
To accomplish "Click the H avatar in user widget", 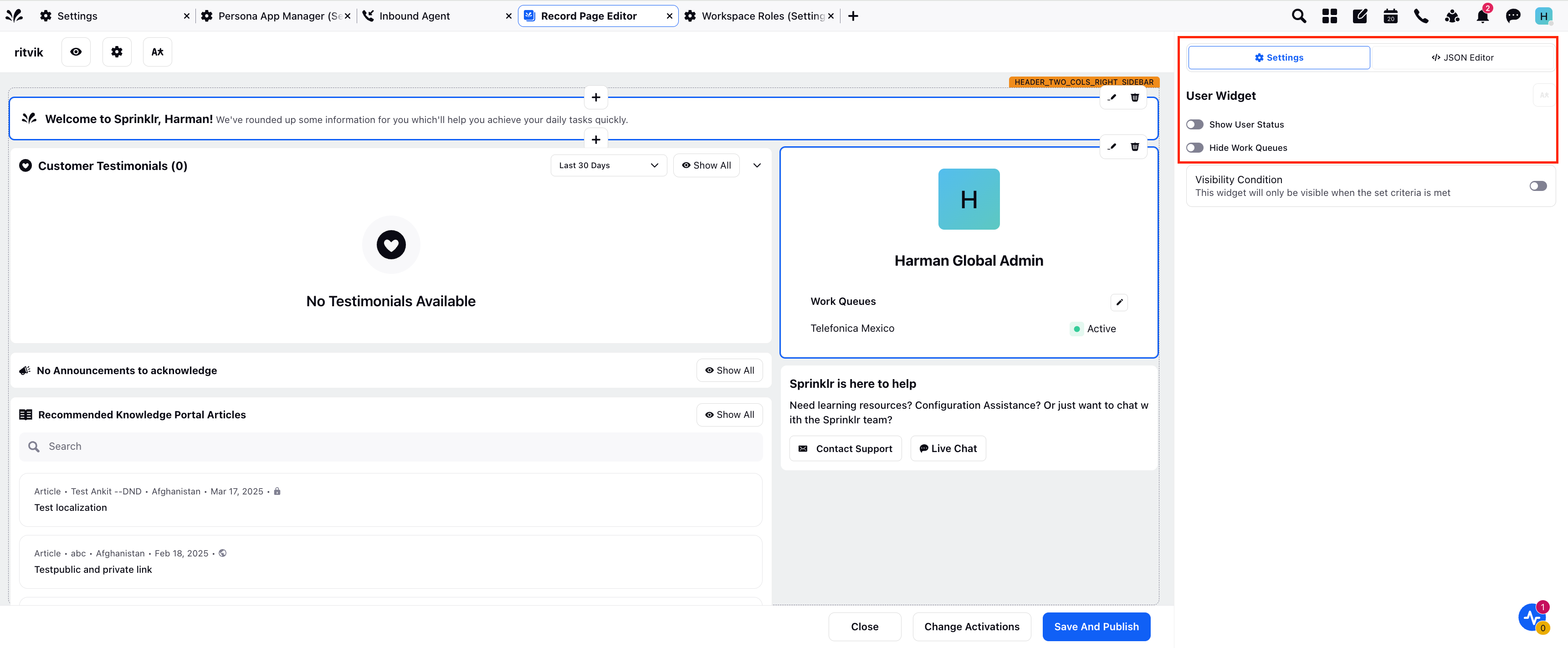I will tap(968, 199).
